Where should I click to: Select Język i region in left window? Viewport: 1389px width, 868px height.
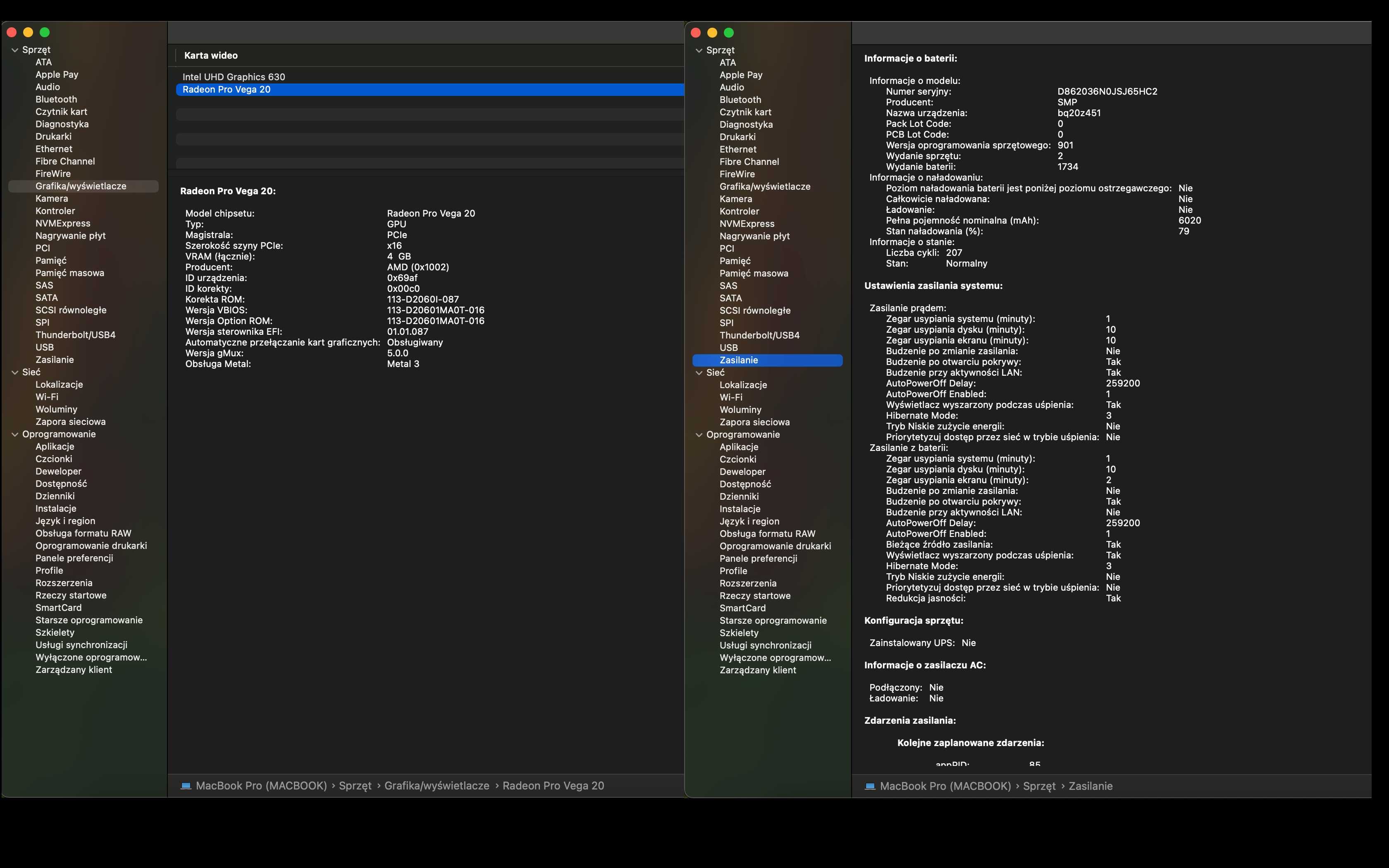[65, 521]
